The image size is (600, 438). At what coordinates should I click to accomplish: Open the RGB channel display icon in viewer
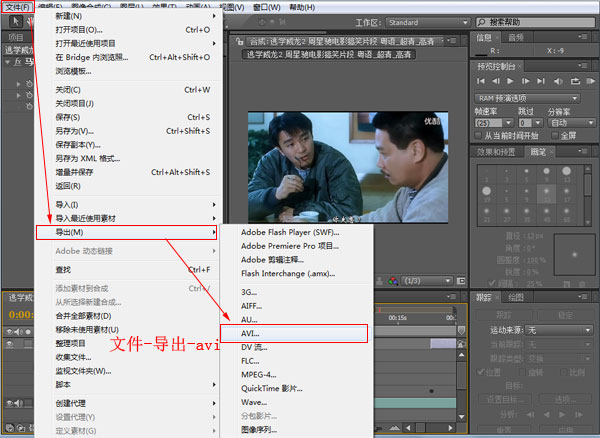(393, 281)
